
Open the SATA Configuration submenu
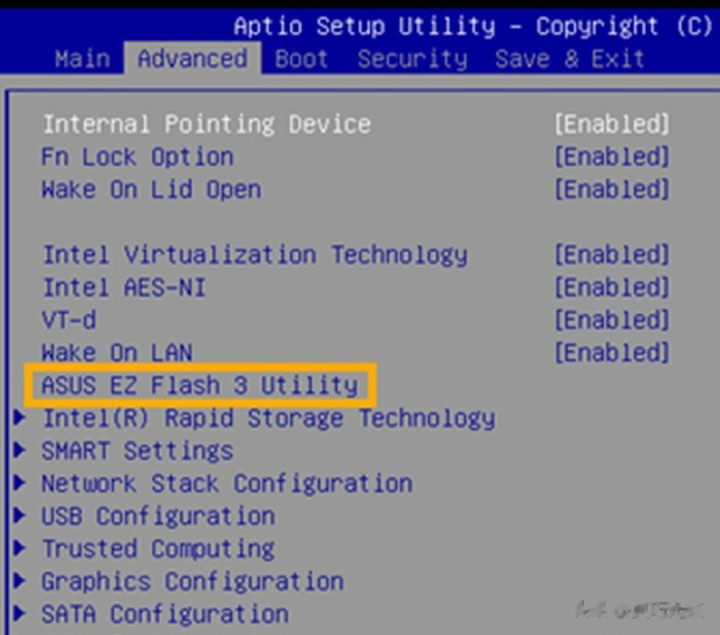pyautogui.click(x=164, y=614)
